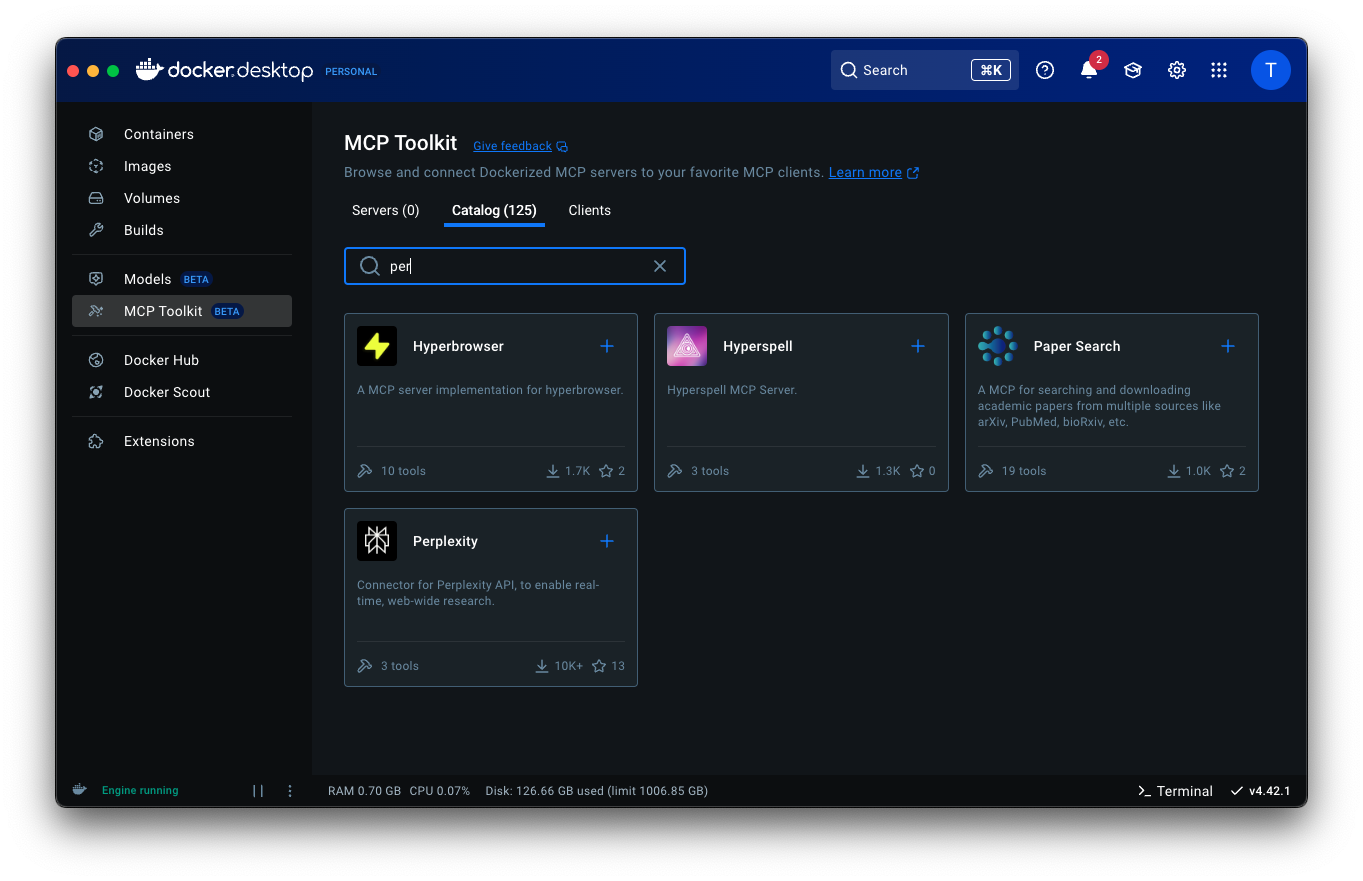
Task: Click '19 tools' on Paper Search card
Action: (x=1024, y=471)
